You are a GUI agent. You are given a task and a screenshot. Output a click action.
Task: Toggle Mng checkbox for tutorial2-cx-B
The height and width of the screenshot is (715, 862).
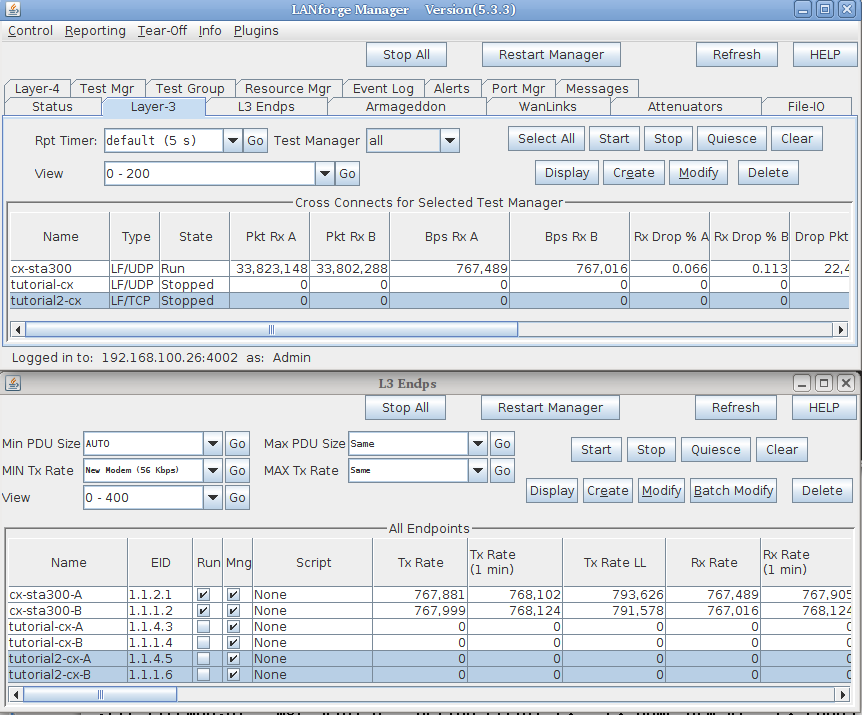(233, 674)
